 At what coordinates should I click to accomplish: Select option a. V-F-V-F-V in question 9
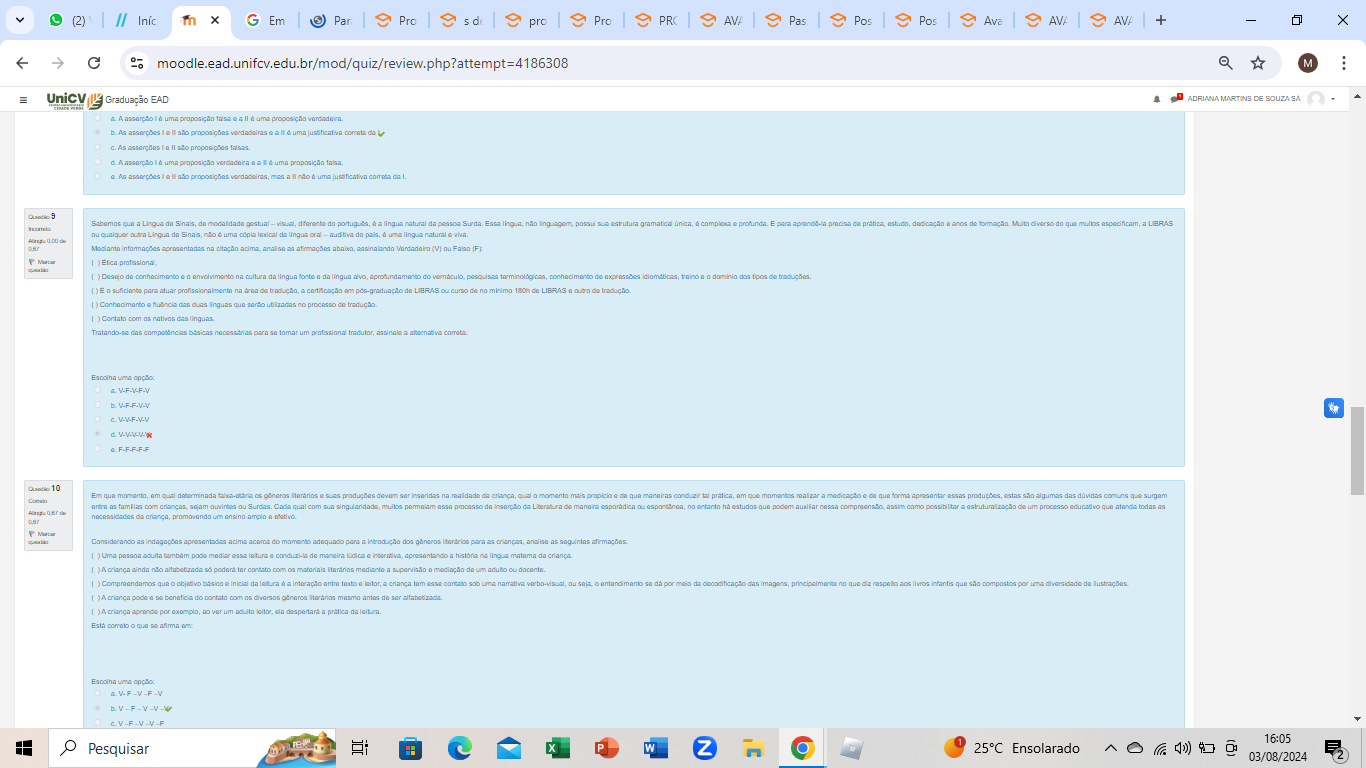(97, 391)
